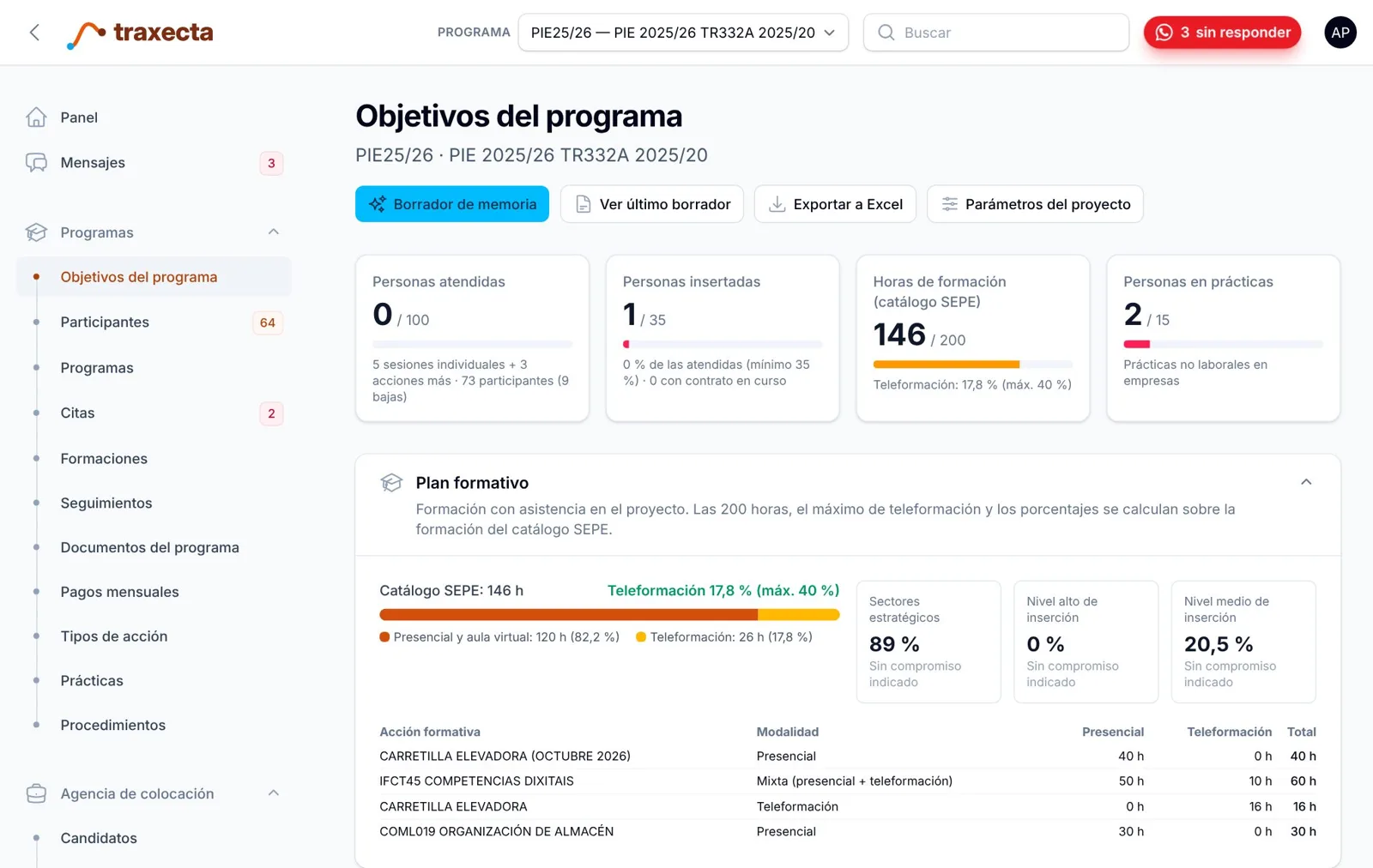The image size is (1373, 868).
Task: Click the sparkle icon on Borrador de memoria
Action: coord(378,204)
